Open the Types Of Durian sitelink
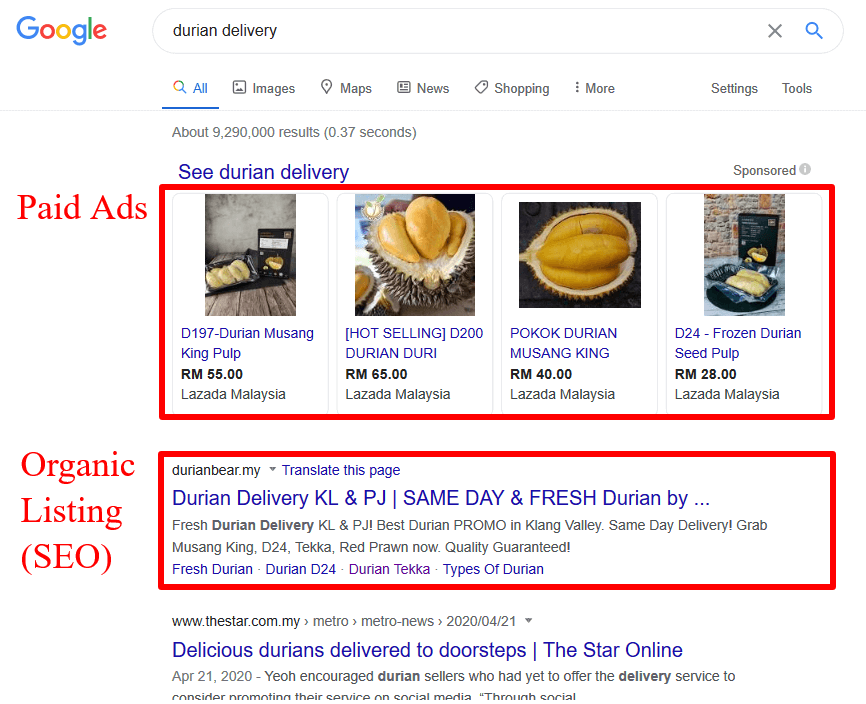The height and width of the screenshot is (704, 866). tap(493, 569)
